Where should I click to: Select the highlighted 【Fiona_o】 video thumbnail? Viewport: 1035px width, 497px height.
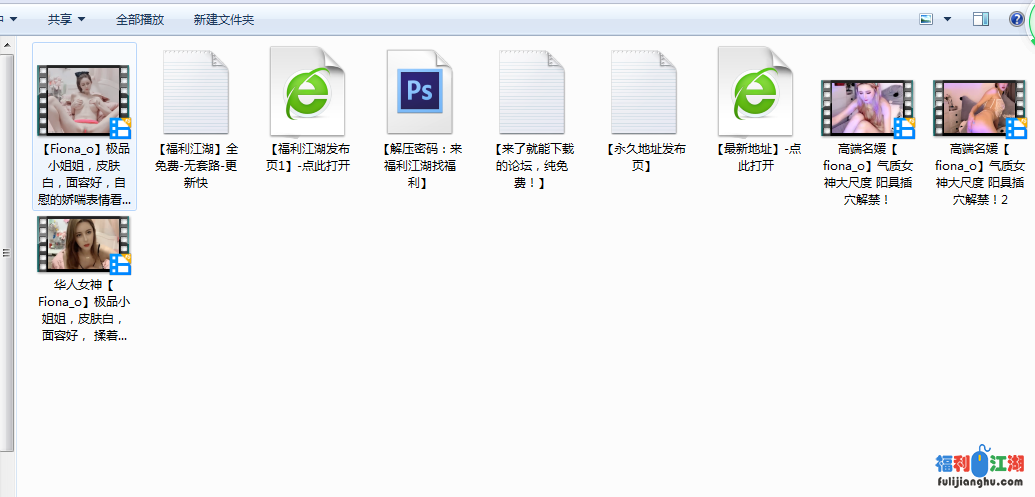(x=84, y=100)
